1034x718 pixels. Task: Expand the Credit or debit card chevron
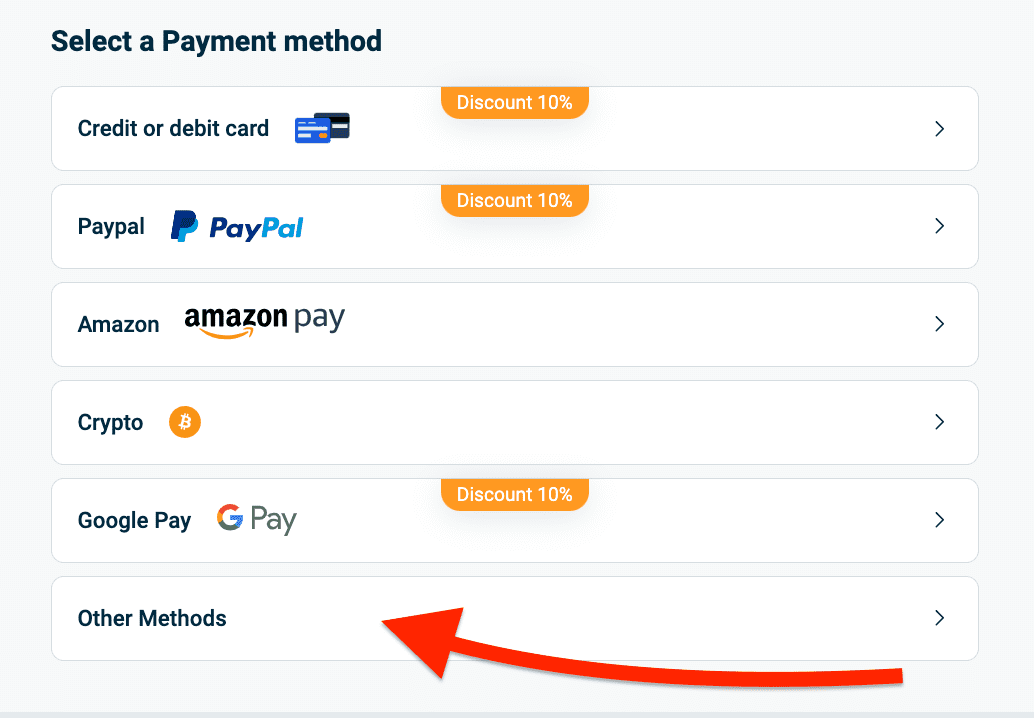939,129
